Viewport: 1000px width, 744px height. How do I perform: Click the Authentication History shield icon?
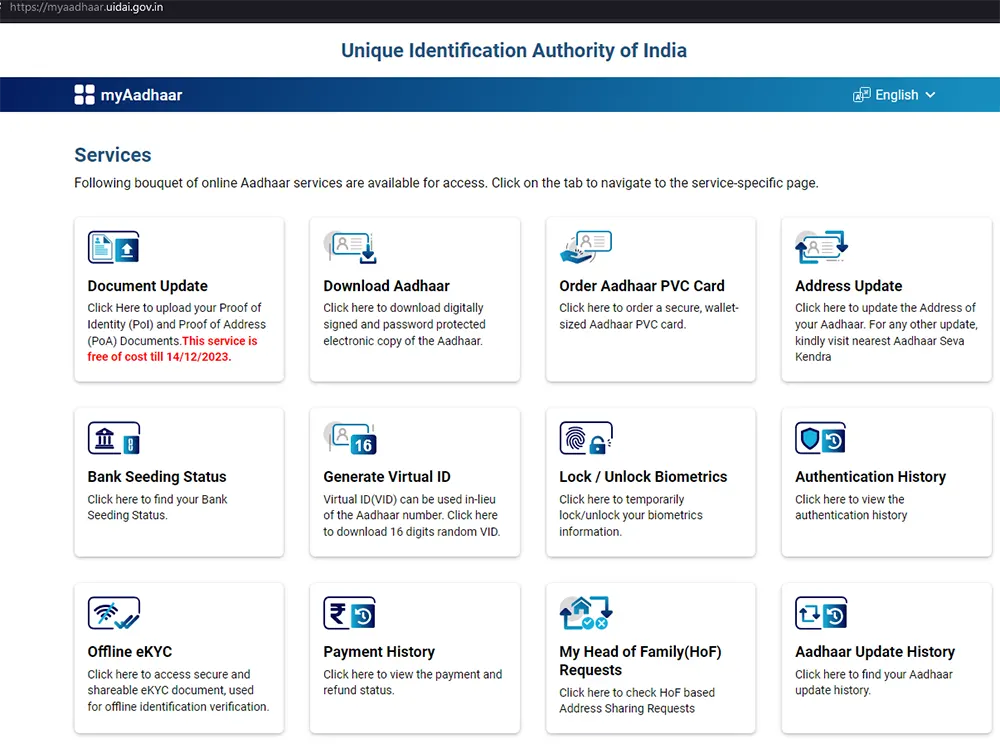(821, 438)
